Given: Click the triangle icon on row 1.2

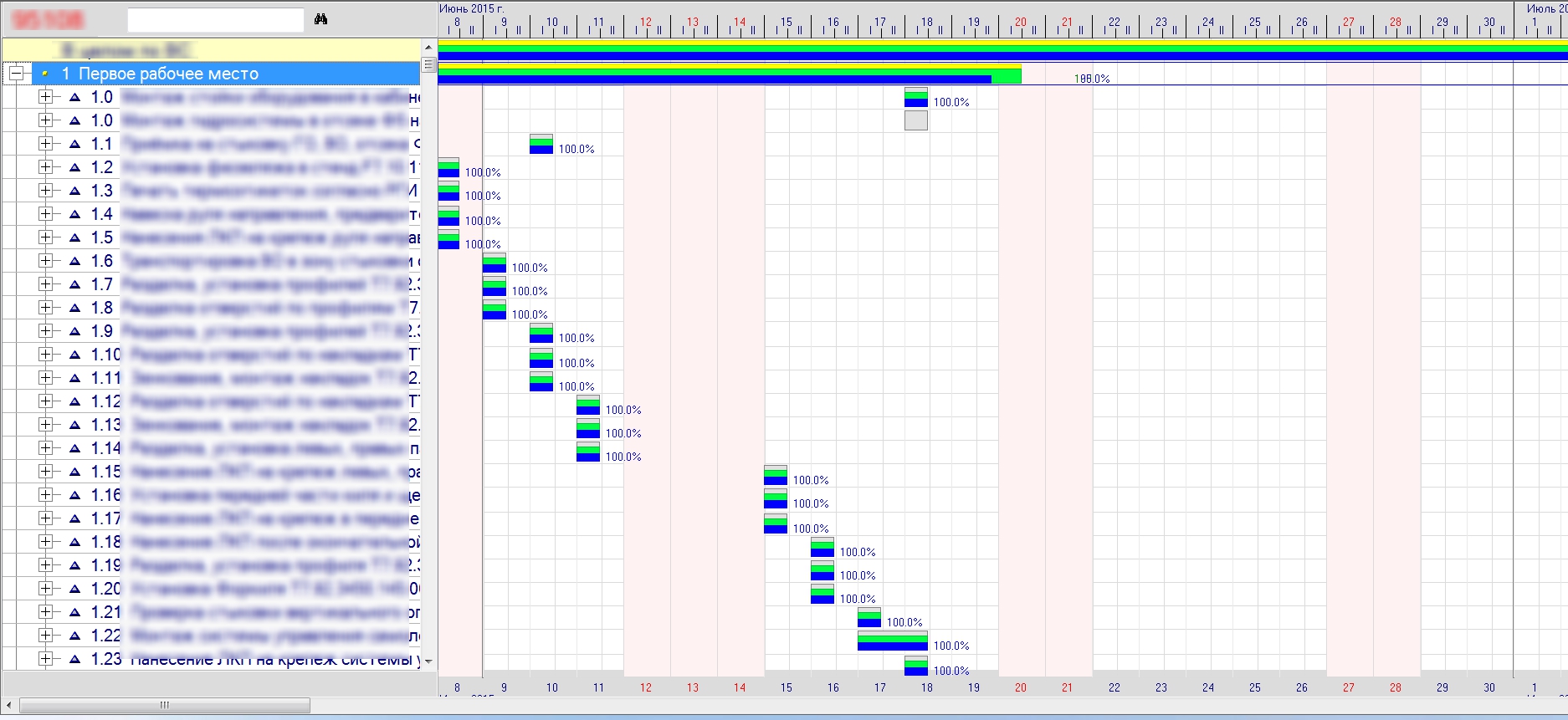Looking at the screenshot, I should [74, 167].
